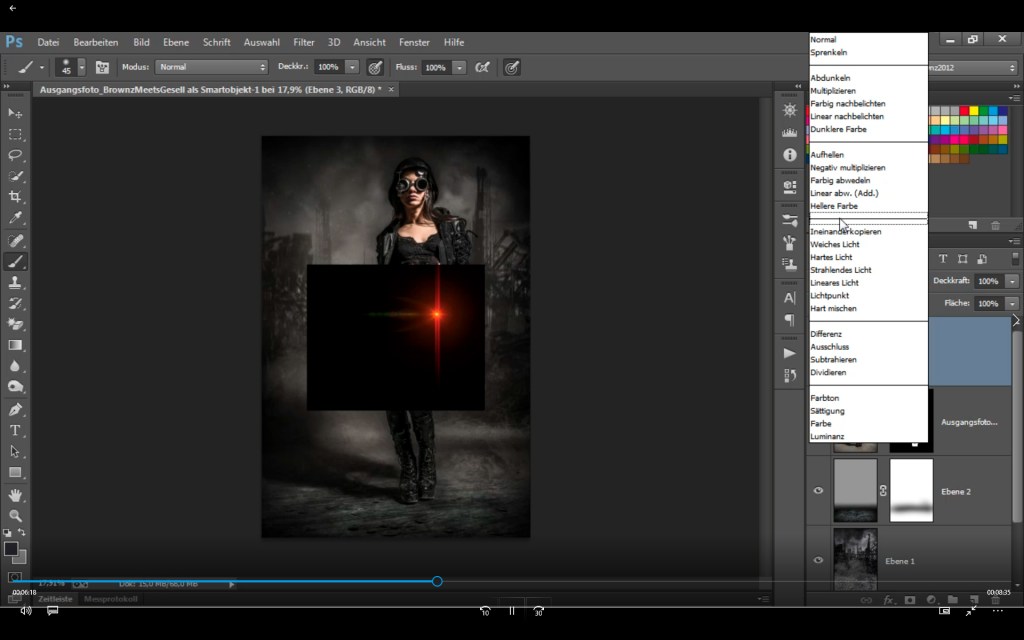Hide the Ebene 2 layer
This screenshot has width=1024, height=640.
pos(818,490)
